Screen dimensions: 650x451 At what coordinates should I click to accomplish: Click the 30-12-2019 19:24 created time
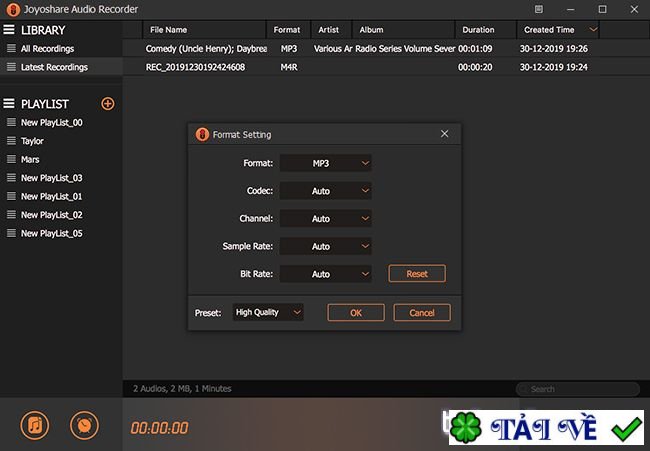553,67
